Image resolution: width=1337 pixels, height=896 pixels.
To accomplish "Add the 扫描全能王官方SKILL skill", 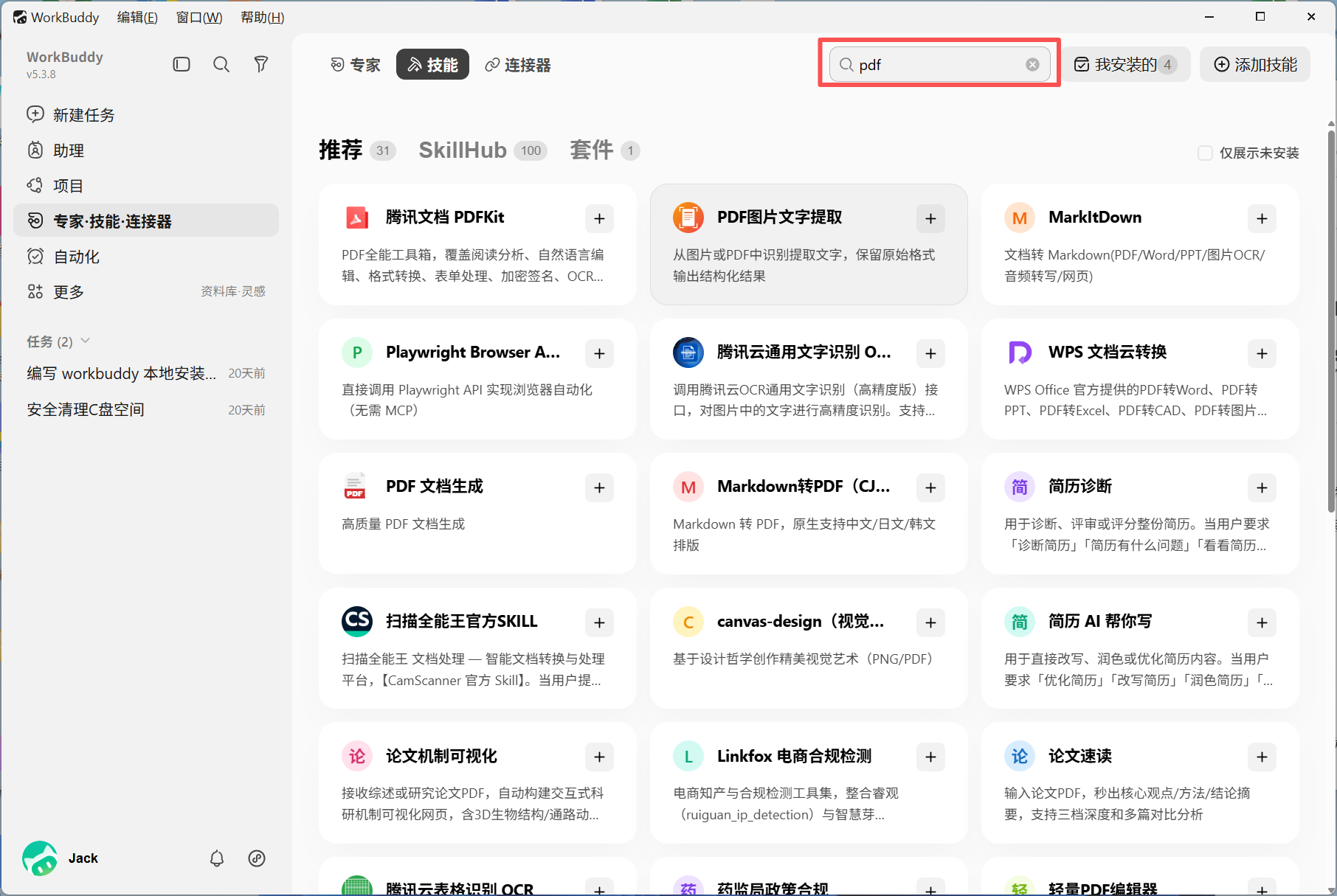I will pos(599,622).
